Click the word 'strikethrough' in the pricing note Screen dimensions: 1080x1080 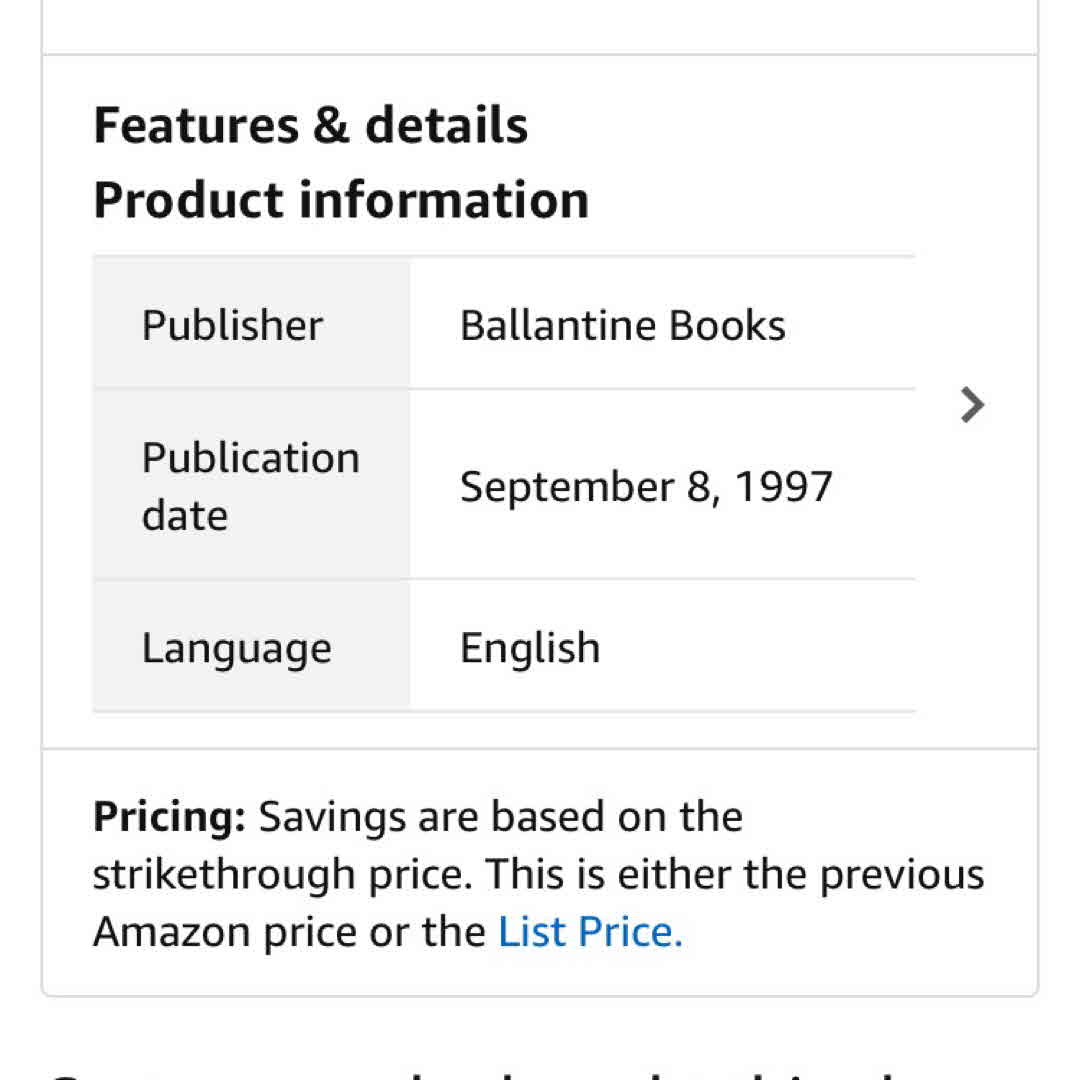[x=224, y=875]
